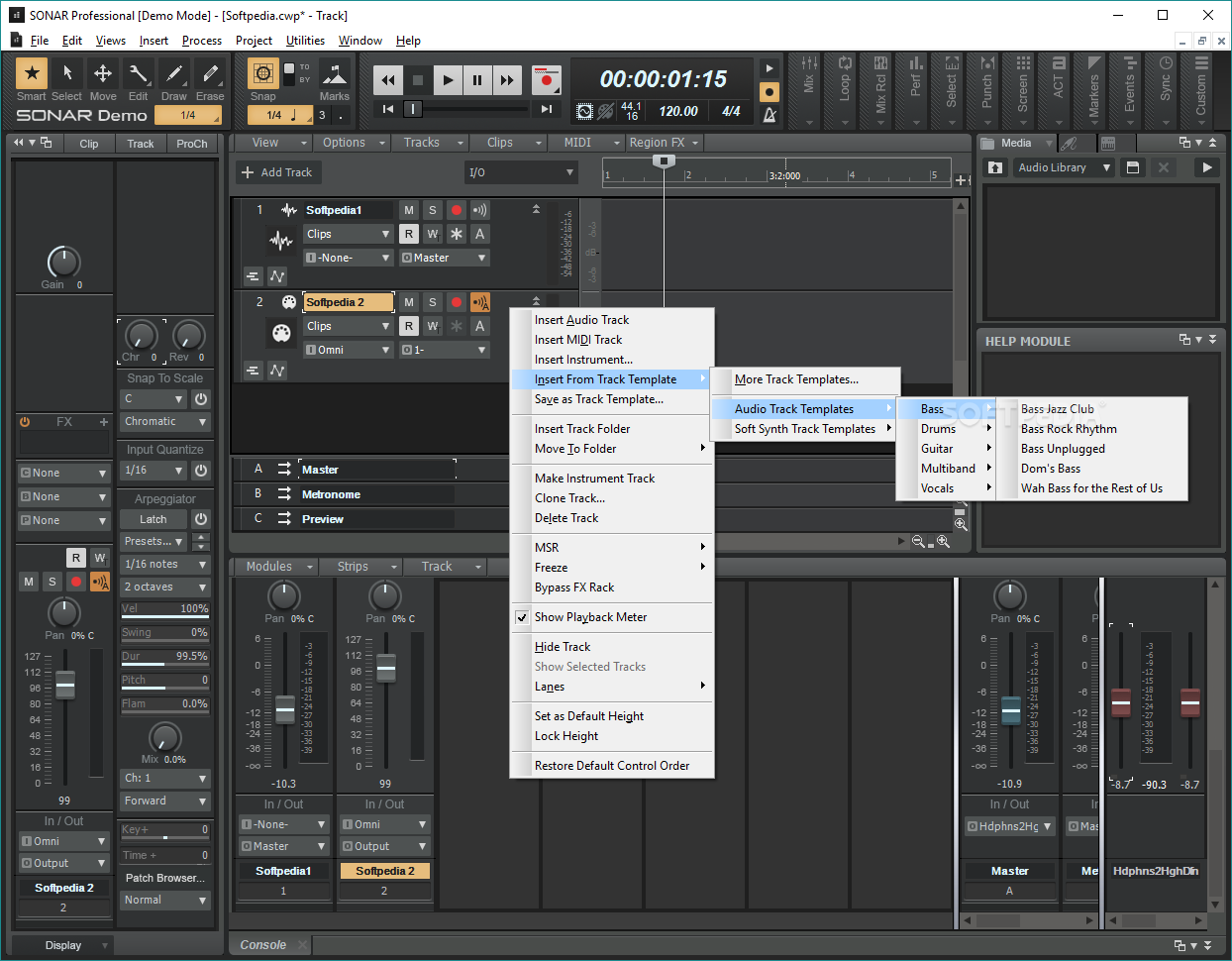Image resolution: width=1232 pixels, height=961 pixels.
Task: Expand the Mix module in control bar
Action: 809,89
